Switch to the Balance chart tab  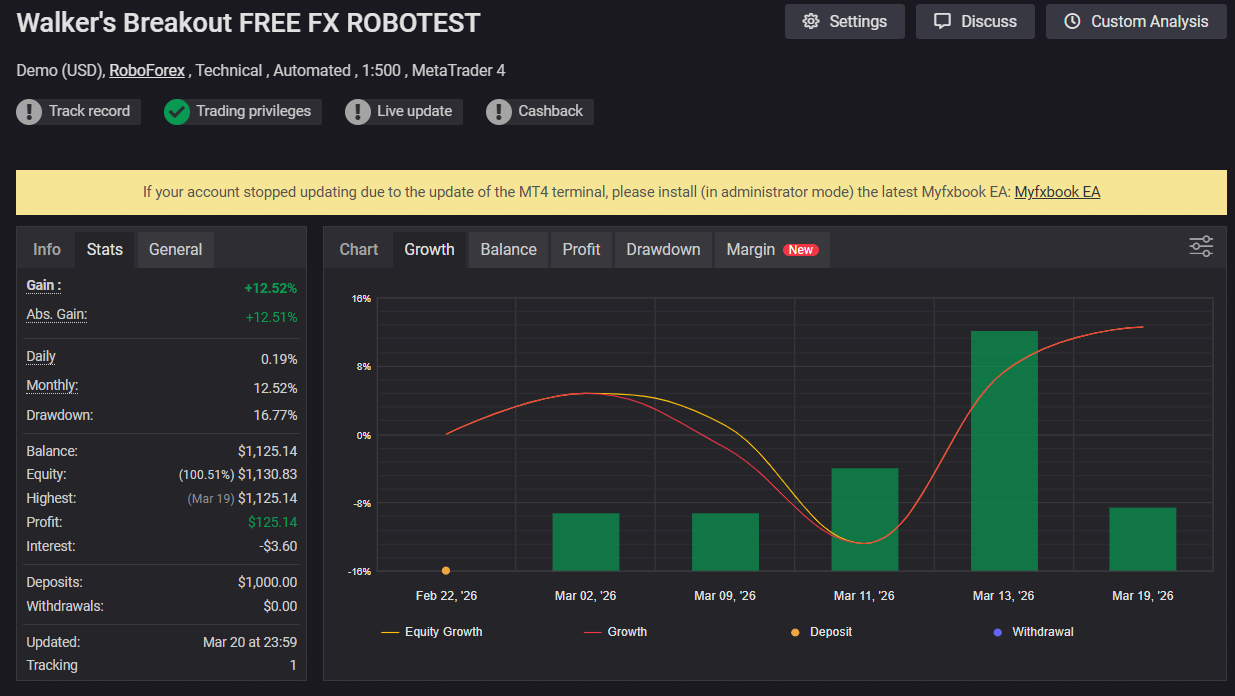coord(508,250)
